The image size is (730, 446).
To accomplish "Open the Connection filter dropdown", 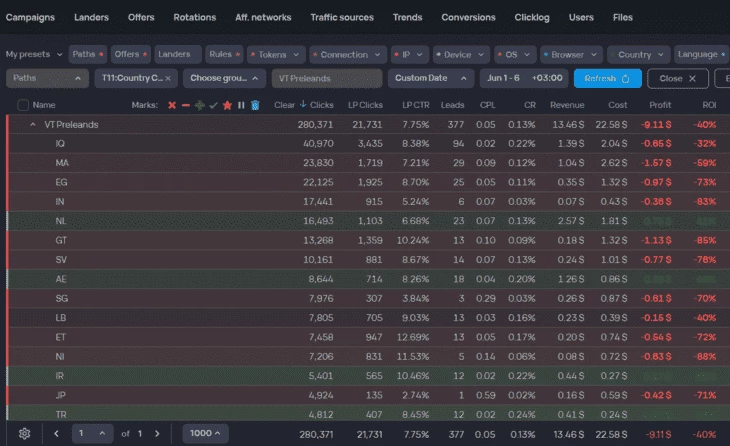I will click(x=348, y=54).
